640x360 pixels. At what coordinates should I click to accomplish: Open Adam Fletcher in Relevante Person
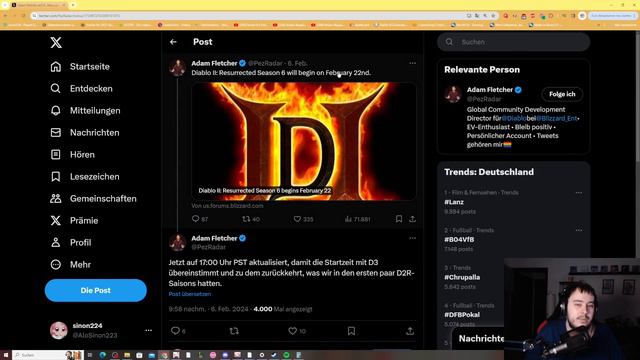pyautogui.click(x=490, y=90)
